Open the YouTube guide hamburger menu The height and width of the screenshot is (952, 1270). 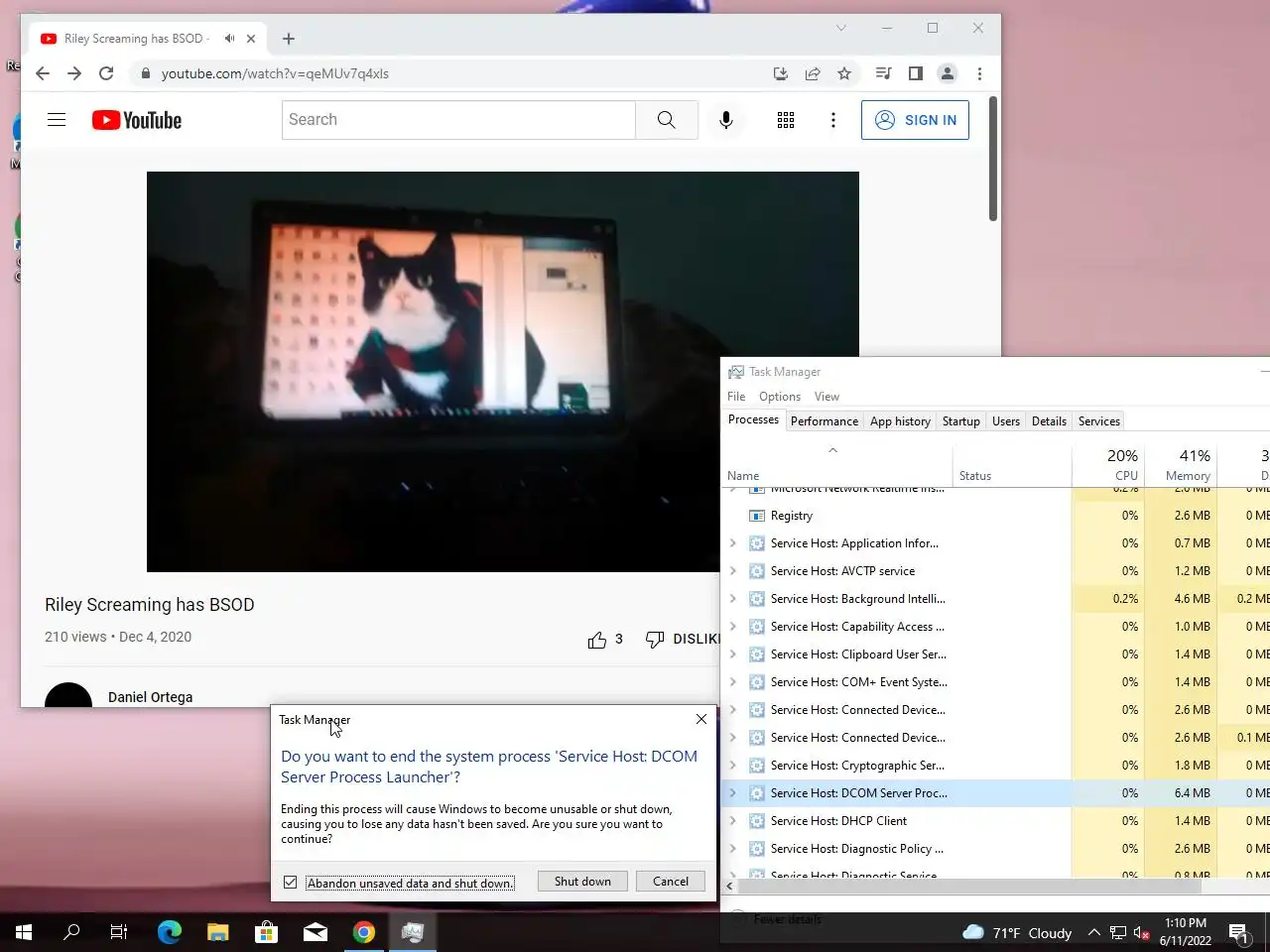(57, 120)
